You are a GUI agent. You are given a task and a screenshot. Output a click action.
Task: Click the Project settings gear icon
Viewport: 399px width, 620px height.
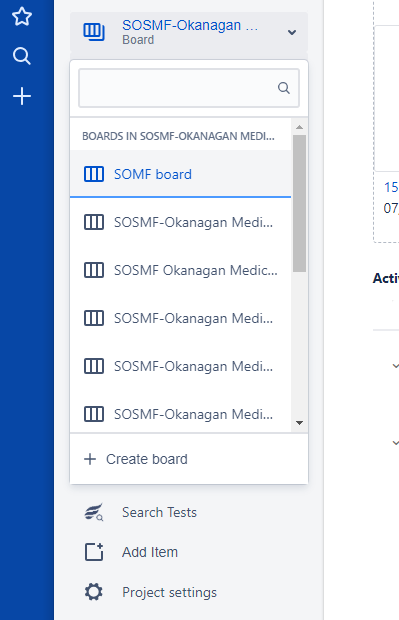pyautogui.click(x=94, y=592)
